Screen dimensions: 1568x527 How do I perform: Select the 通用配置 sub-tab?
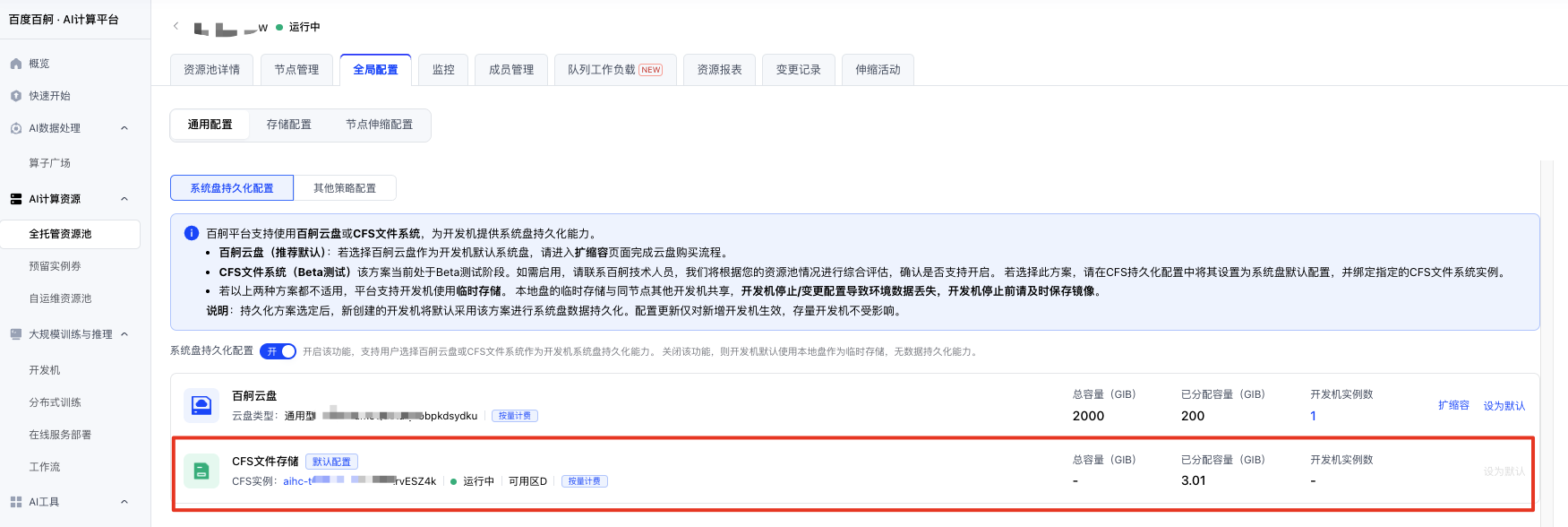pos(210,125)
